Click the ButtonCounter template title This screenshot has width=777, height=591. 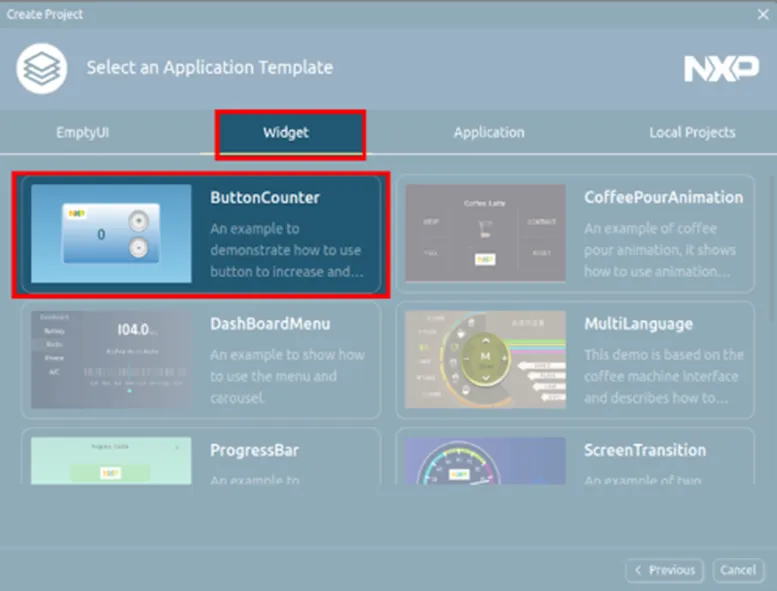click(265, 198)
